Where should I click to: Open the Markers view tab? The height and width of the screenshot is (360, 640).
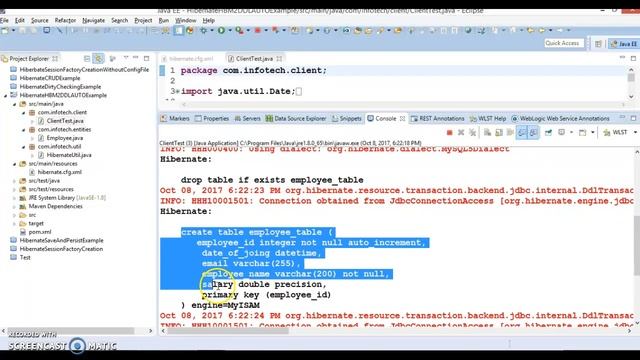(175, 118)
